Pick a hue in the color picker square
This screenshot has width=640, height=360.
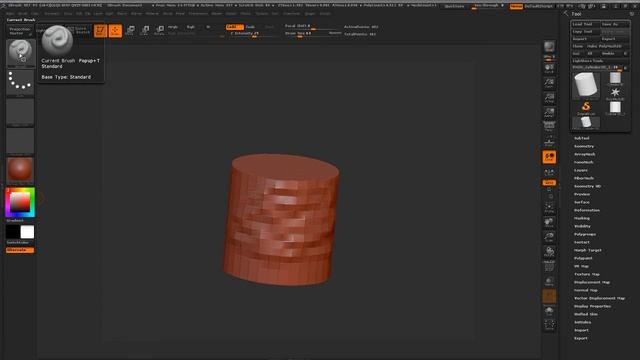point(20,202)
